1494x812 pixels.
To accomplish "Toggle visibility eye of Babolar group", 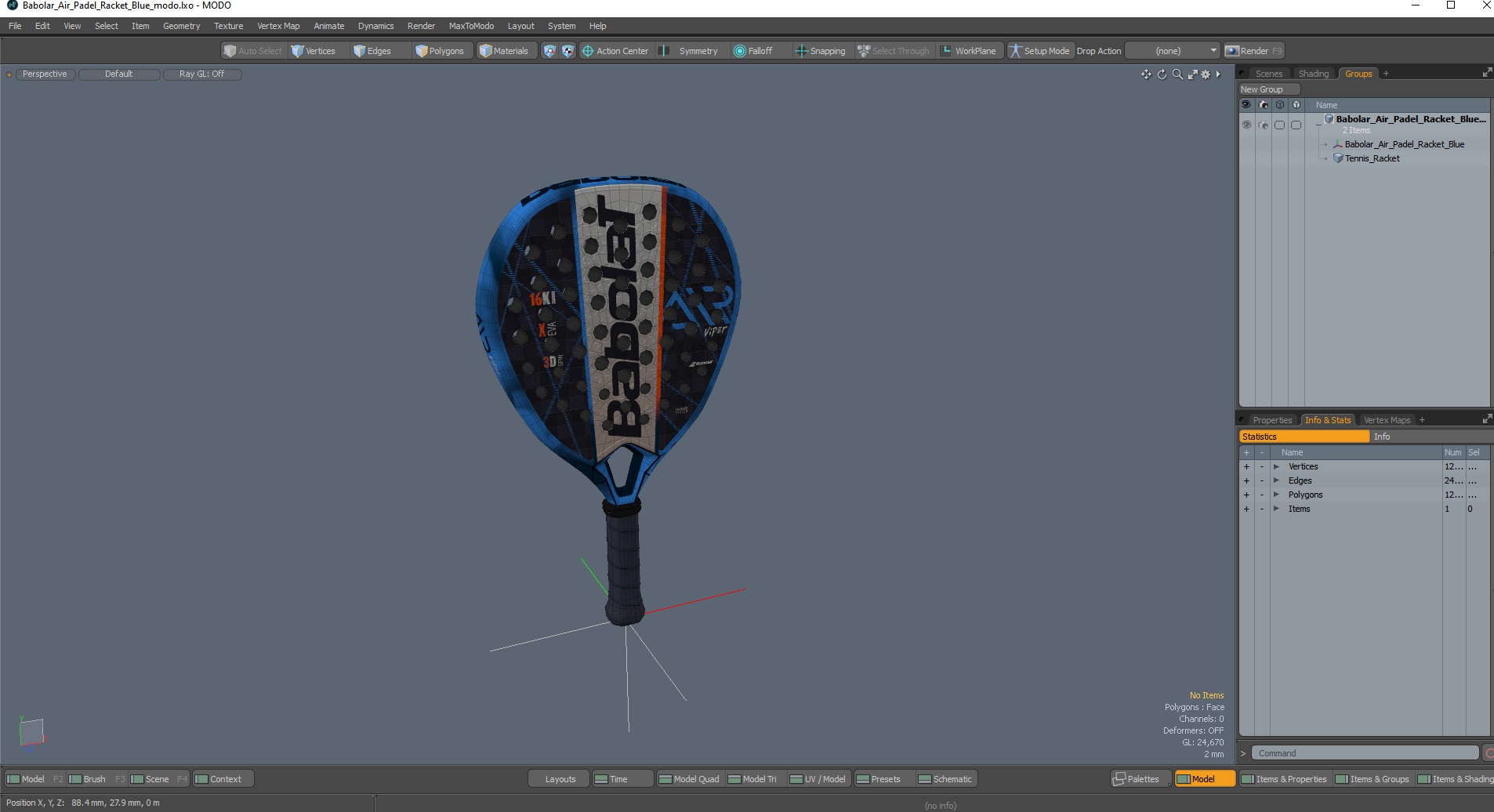I will (x=1246, y=125).
